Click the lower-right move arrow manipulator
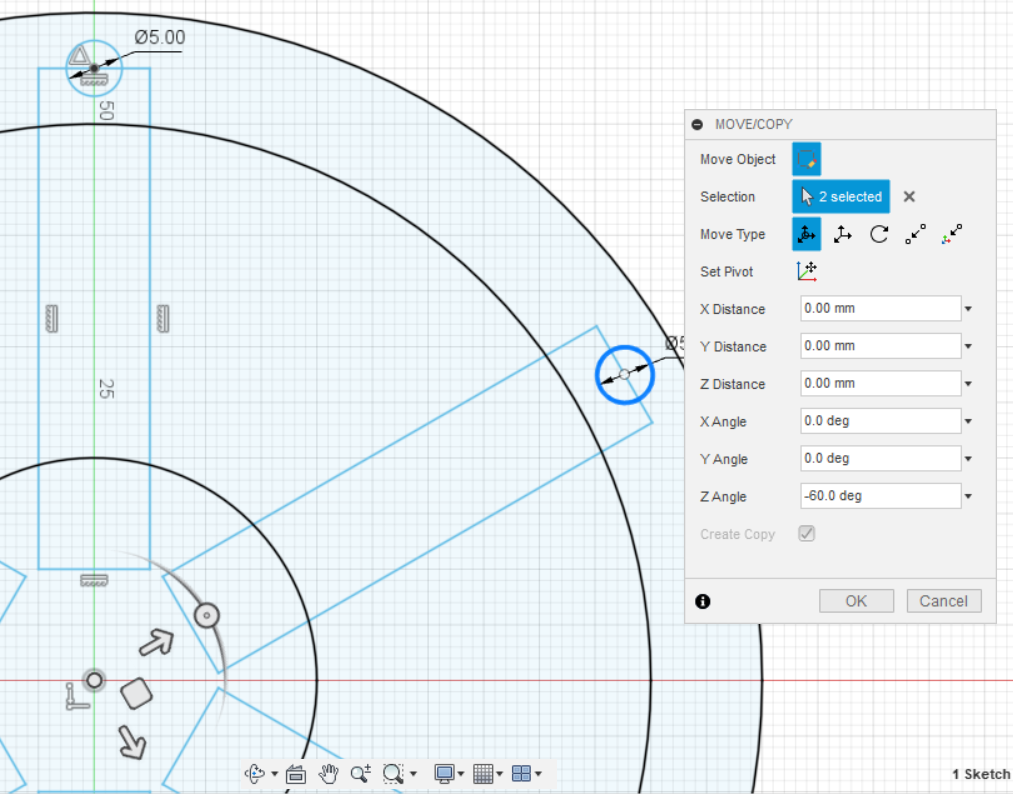Screen dimensions: 1013x794 point(132,741)
